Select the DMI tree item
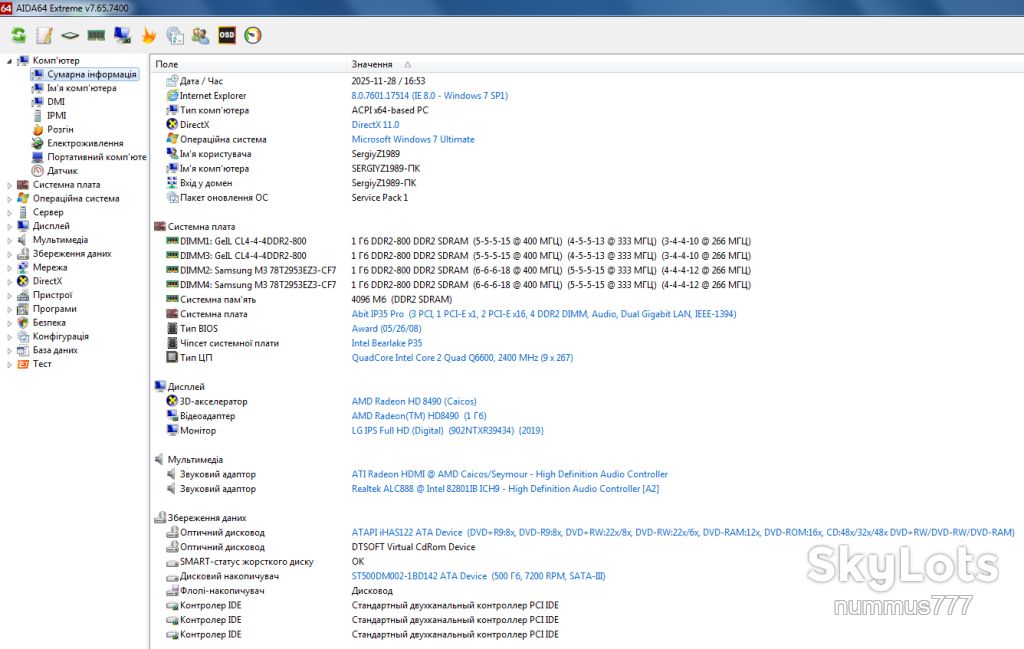Screen dimensions: 1024x649 [x=56, y=102]
